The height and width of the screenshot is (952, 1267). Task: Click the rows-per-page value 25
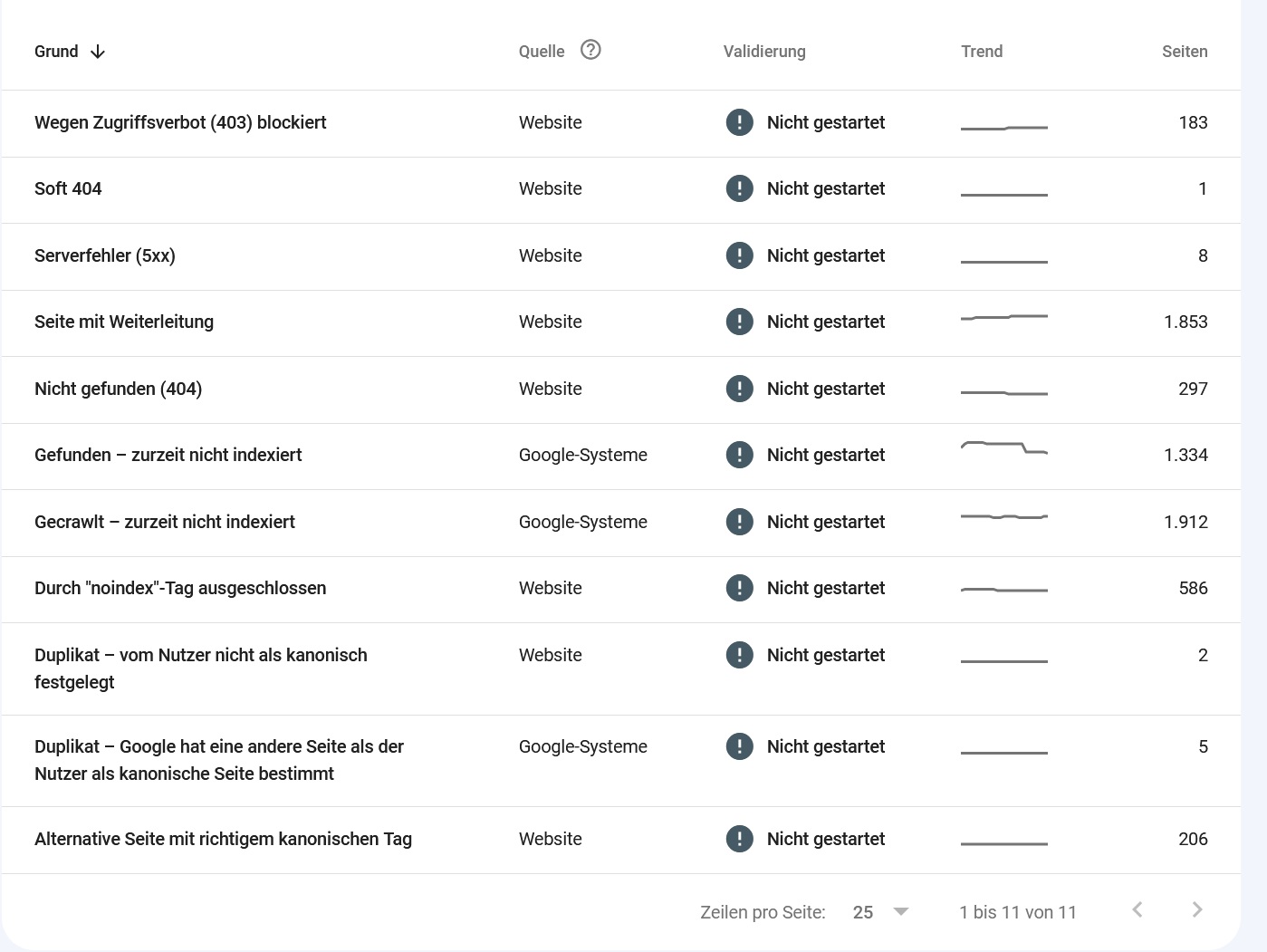(863, 912)
